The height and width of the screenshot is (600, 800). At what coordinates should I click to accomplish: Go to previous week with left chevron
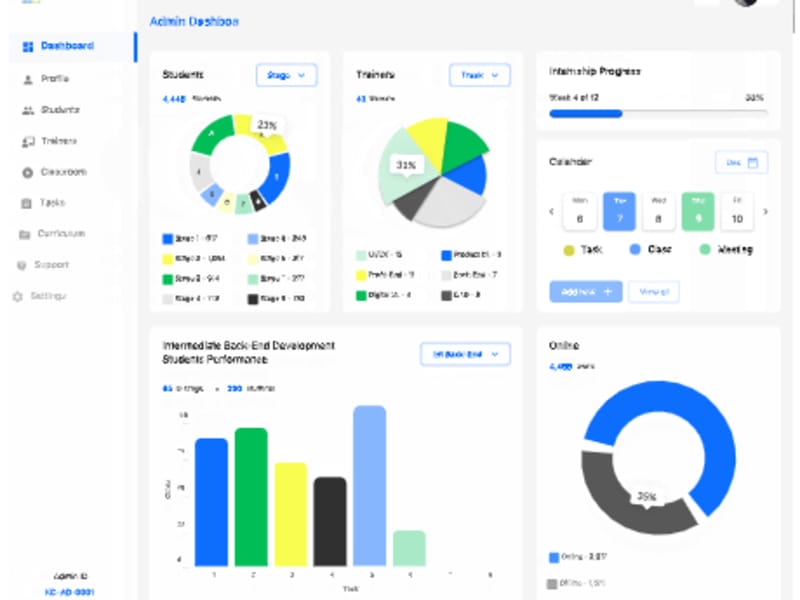552,211
